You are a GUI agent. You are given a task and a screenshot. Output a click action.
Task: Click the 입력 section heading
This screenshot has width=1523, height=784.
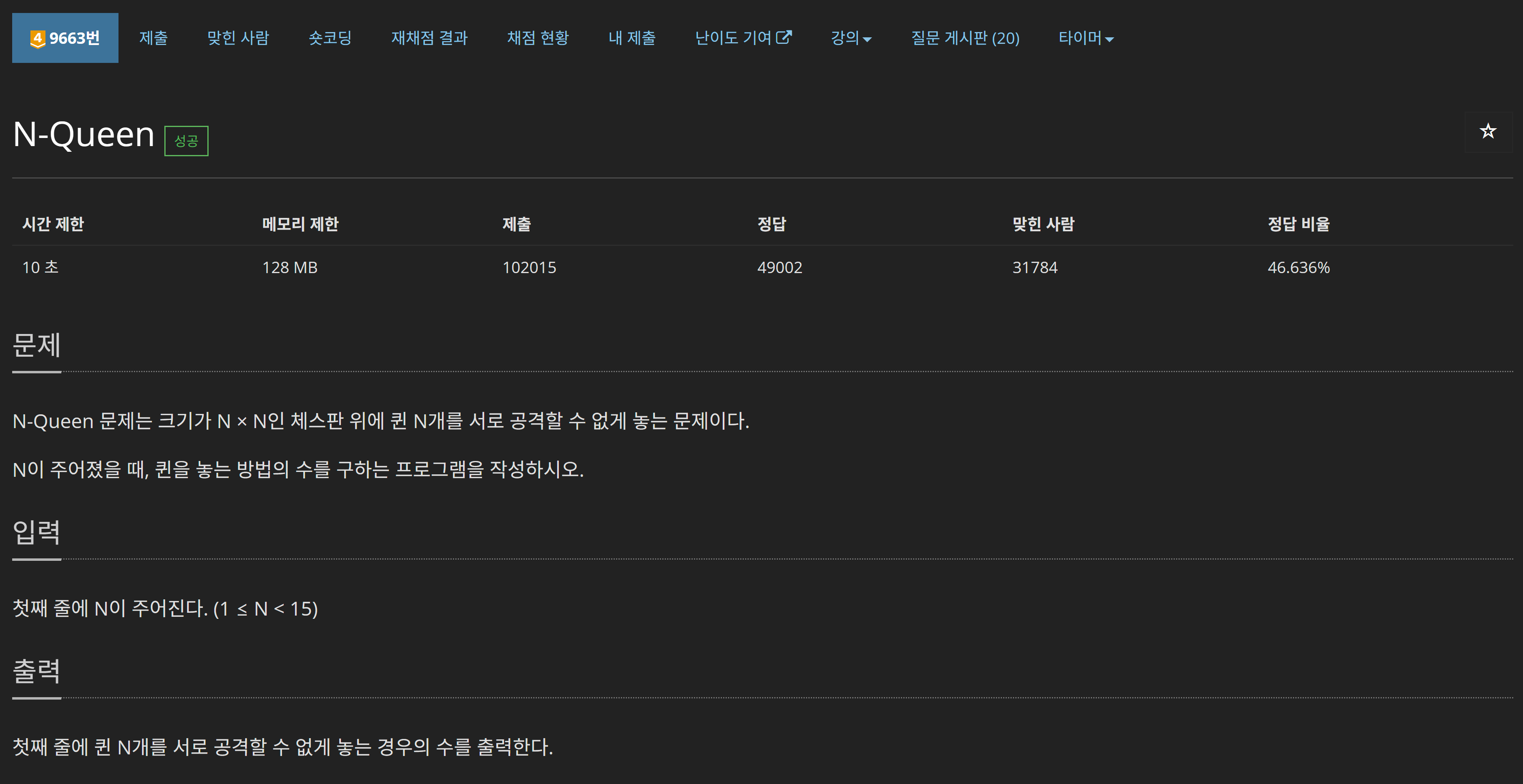[37, 532]
